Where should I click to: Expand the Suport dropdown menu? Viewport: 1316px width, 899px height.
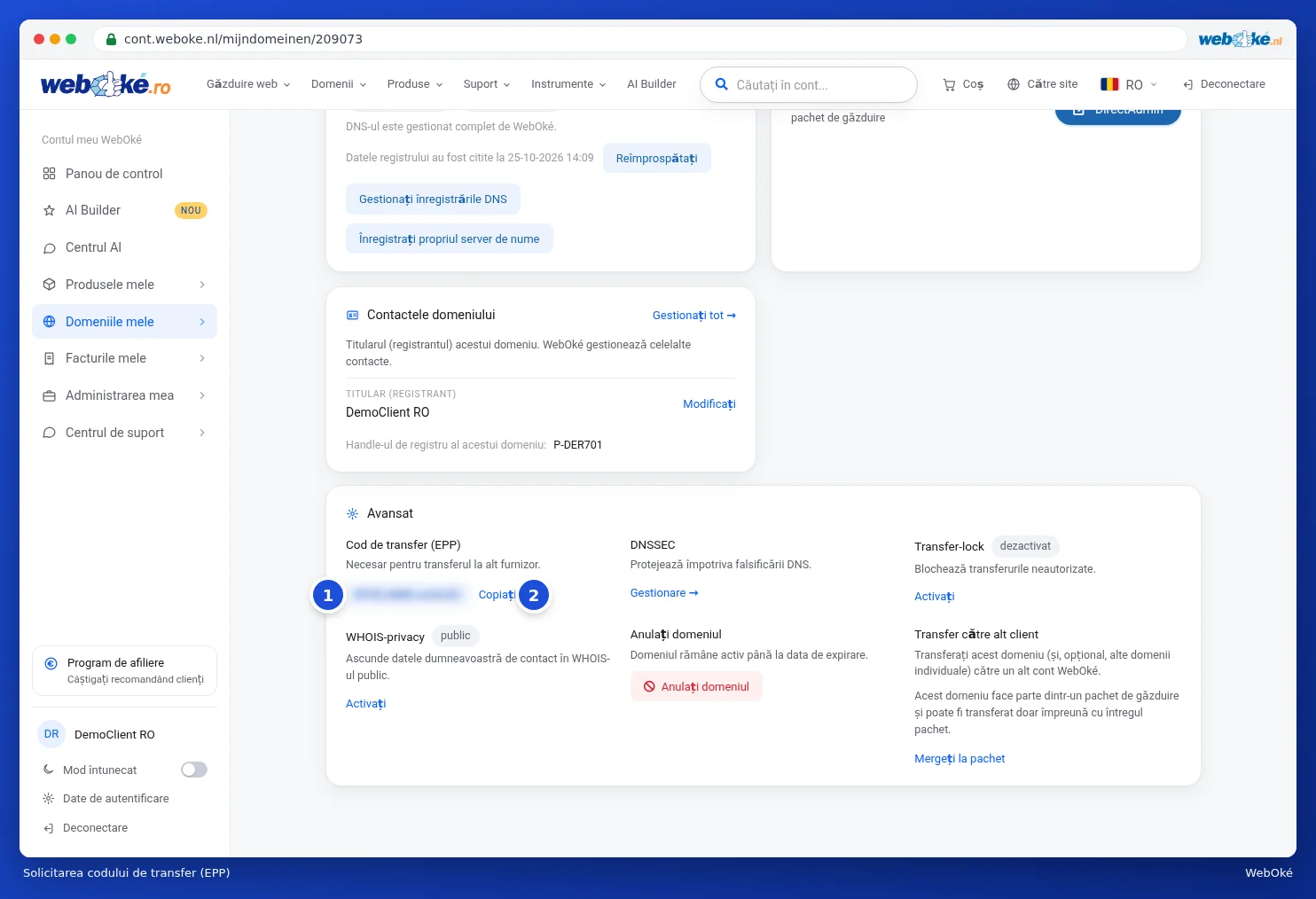487,84
